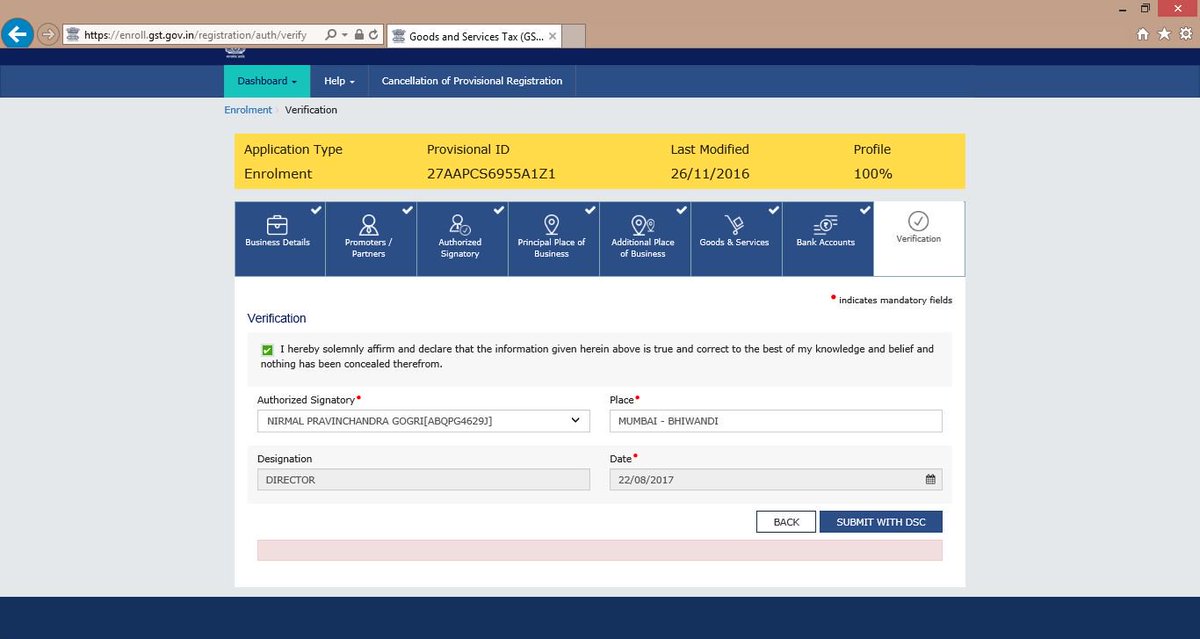
Task: Toggle the solemn declaration checkbox
Action: [267, 350]
